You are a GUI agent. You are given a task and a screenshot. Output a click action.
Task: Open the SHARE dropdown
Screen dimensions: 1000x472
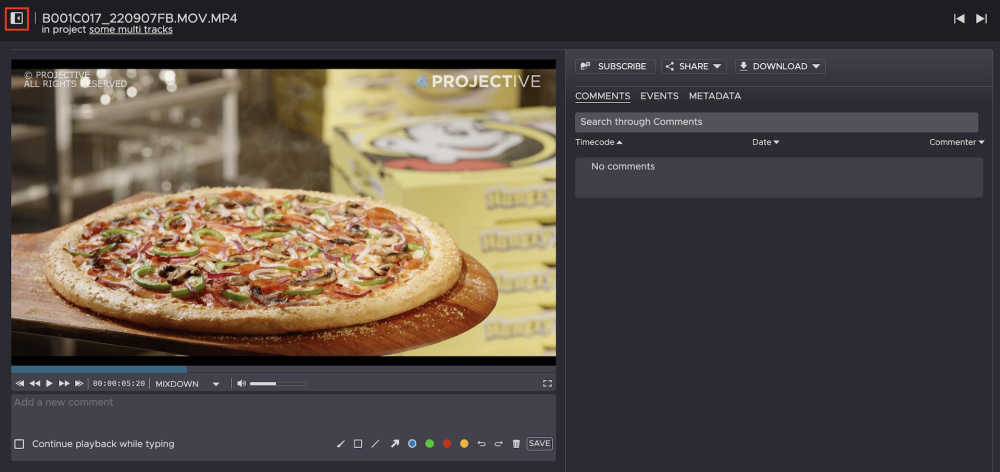tap(694, 66)
